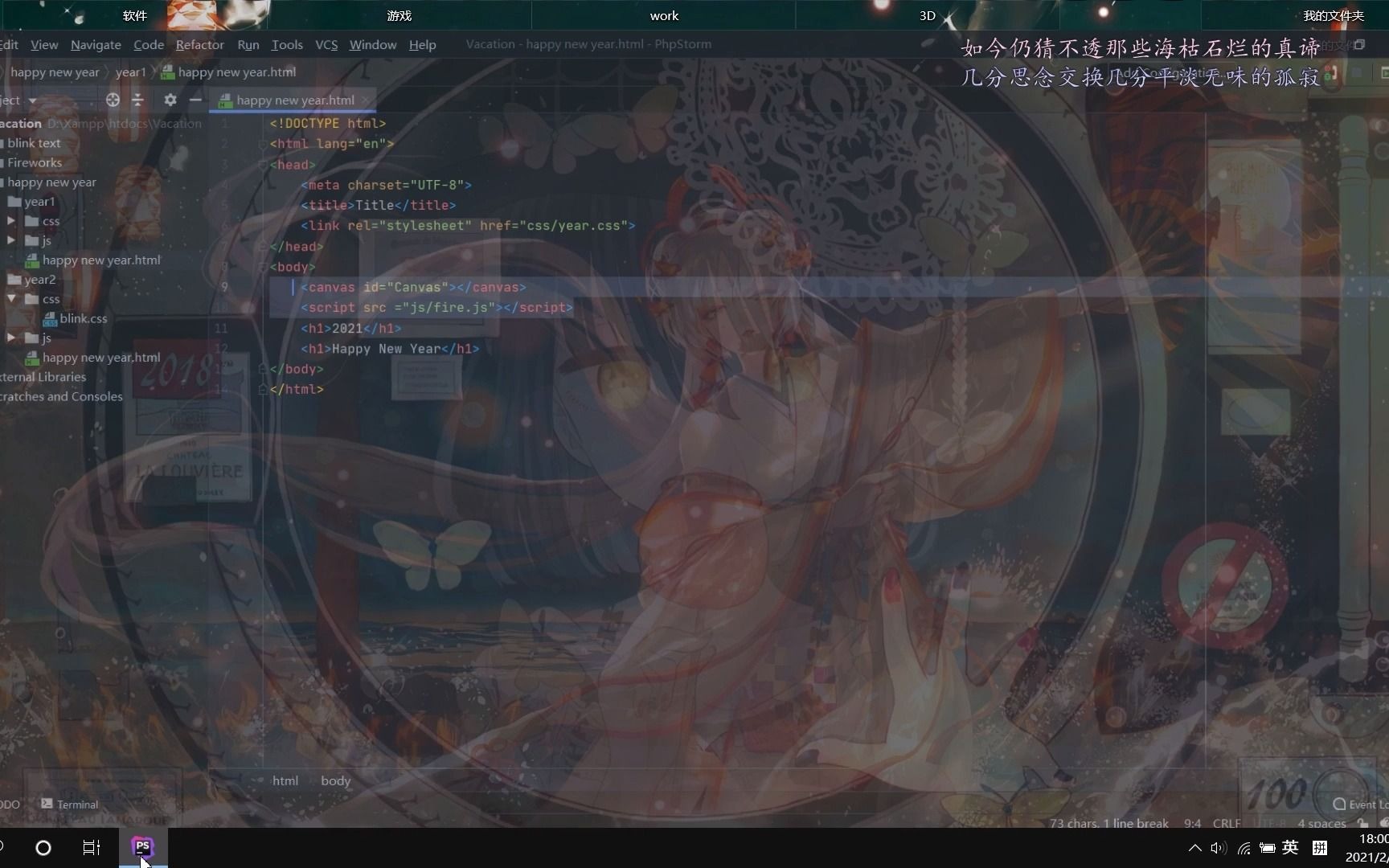Image resolution: width=1389 pixels, height=868 pixels.
Task: Open the Wi-Fi network tray icon
Action: (x=1244, y=848)
